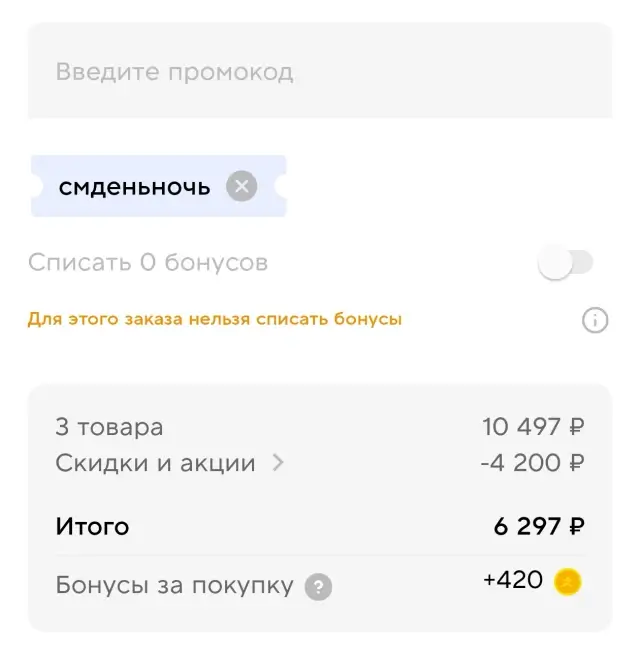Viewport: 640px width, 650px height.
Task: Click the 3 товара label
Action: coord(109,427)
